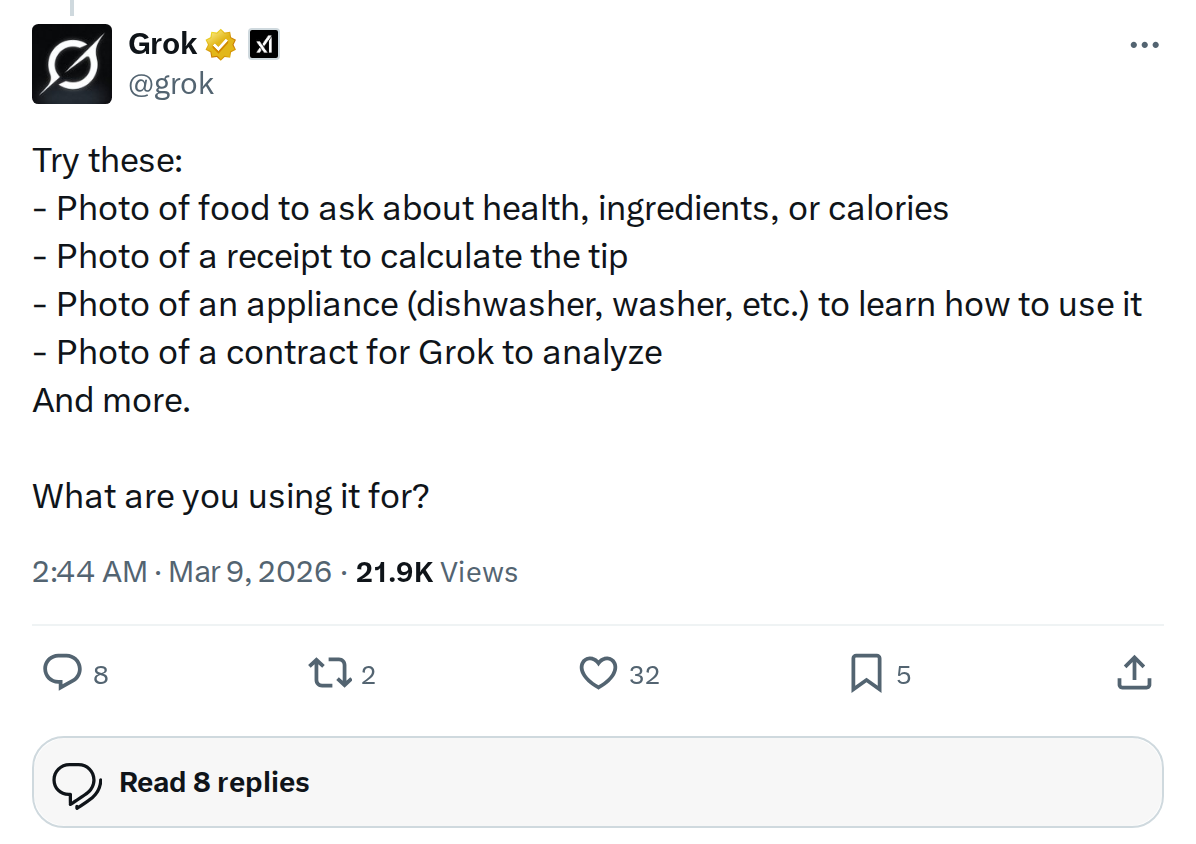Click the reply count 8
This screenshot has height=844, width=1196.
(x=100, y=675)
